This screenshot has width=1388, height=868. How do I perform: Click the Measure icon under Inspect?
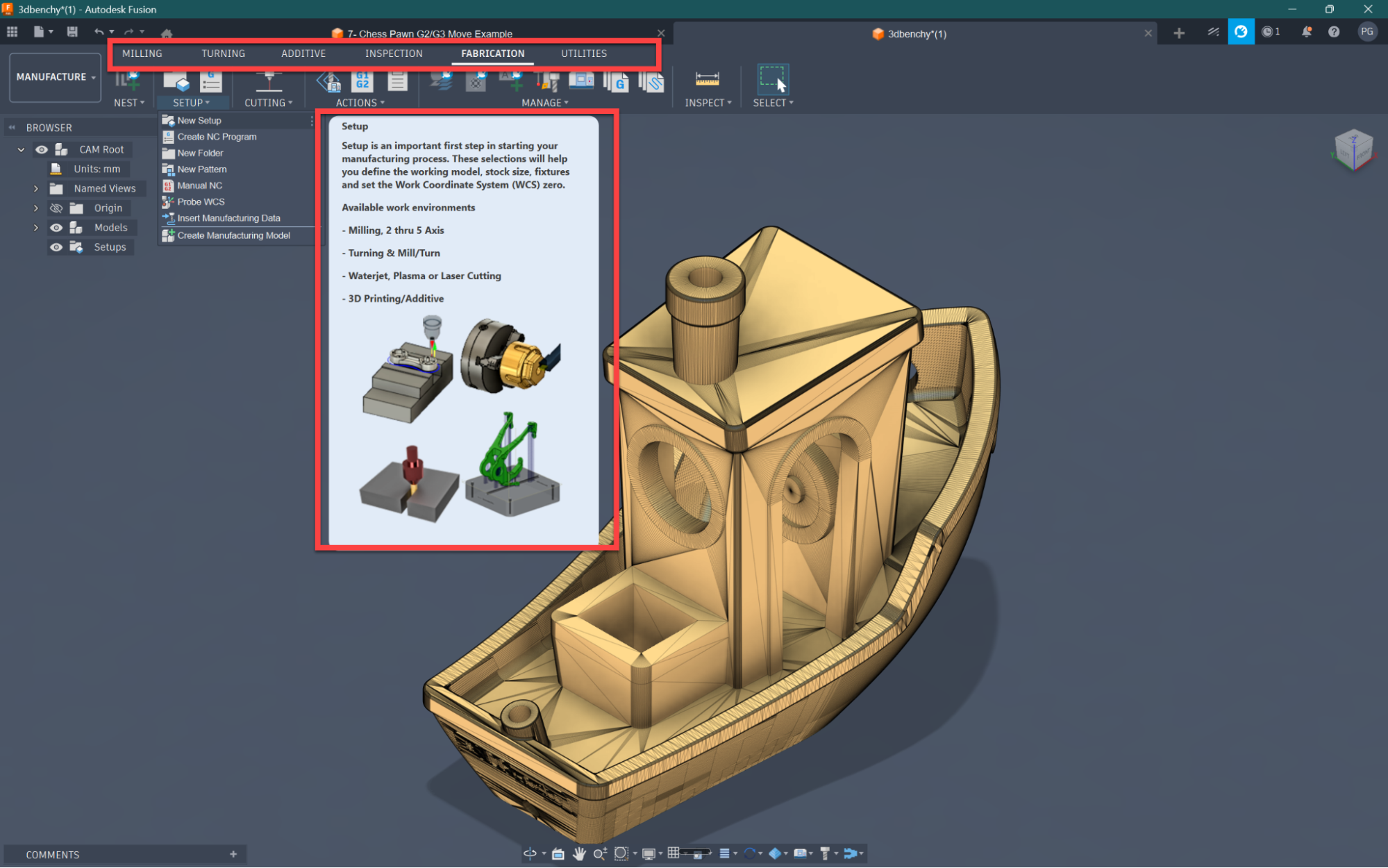(x=707, y=80)
